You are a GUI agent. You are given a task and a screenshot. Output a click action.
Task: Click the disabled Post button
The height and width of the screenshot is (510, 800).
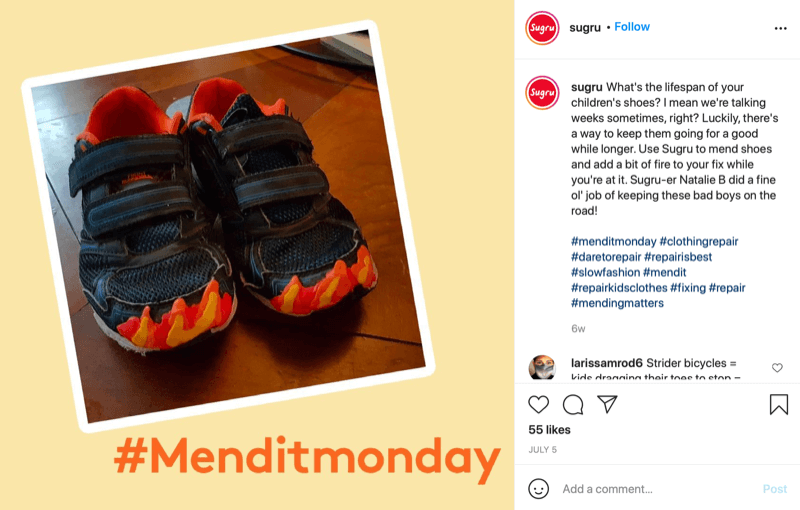774,489
